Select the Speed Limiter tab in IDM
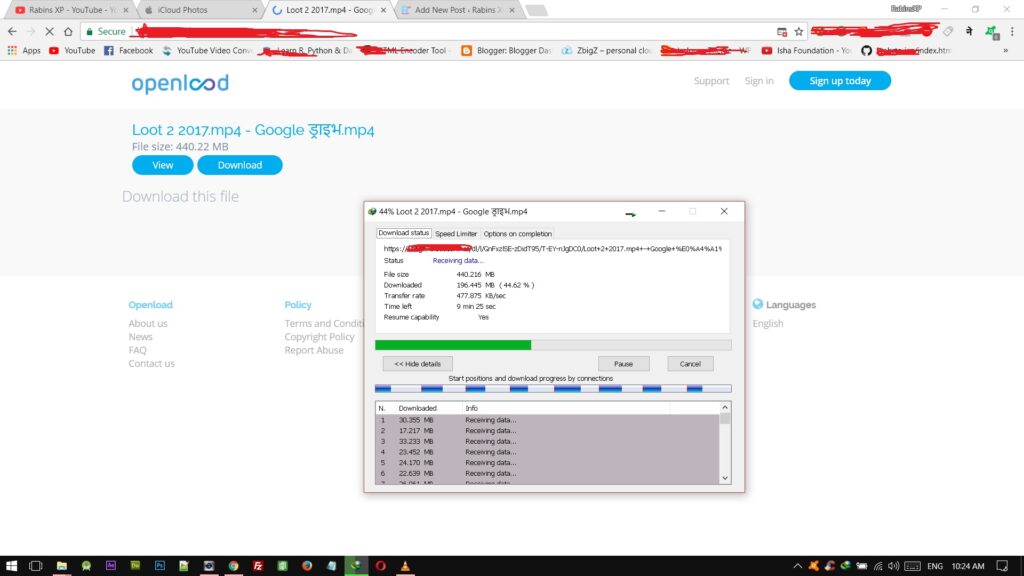Image resolution: width=1024 pixels, height=576 pixels. tap(456, 233)
